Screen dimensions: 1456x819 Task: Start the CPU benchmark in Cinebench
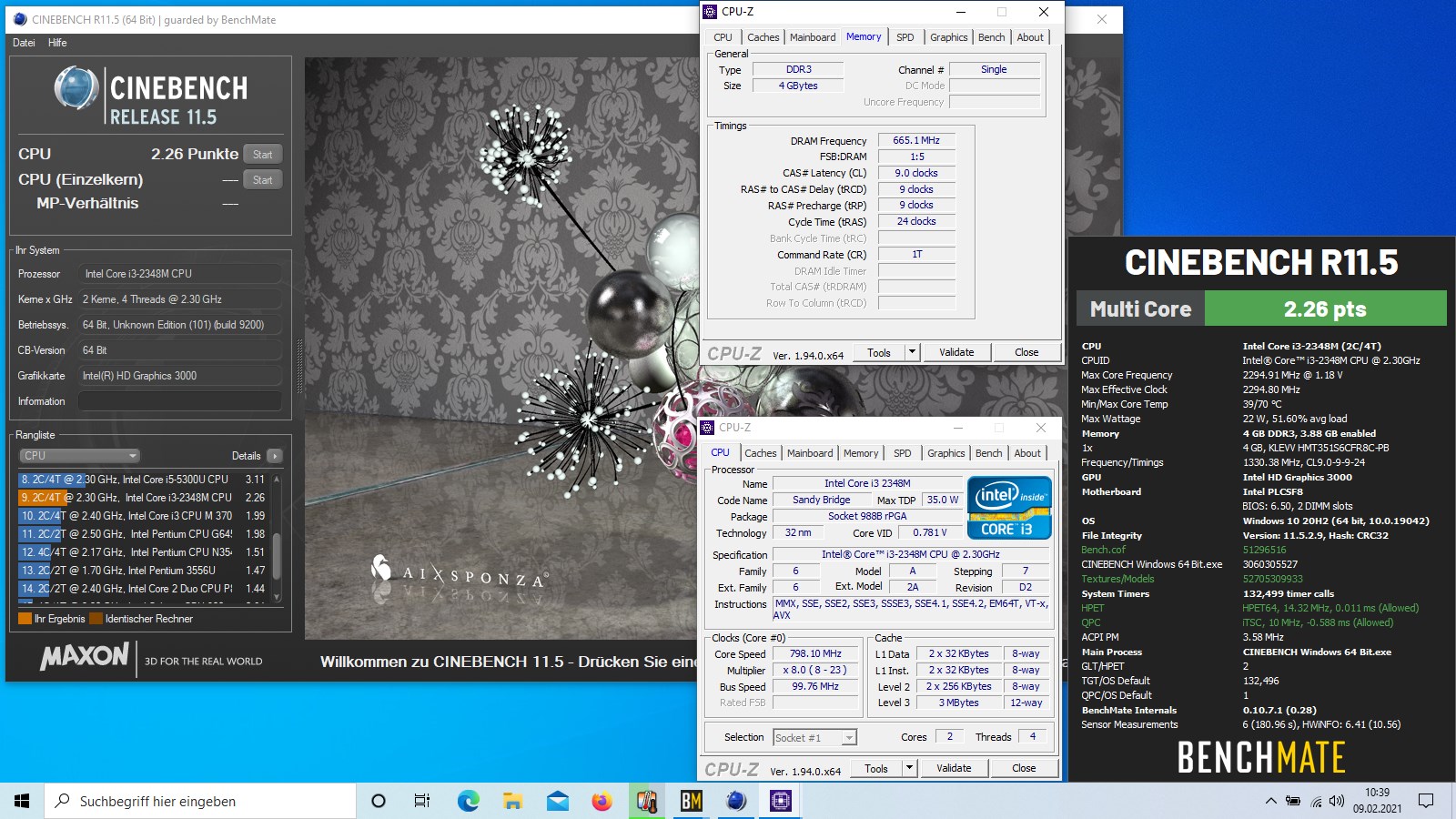(263, 155)
